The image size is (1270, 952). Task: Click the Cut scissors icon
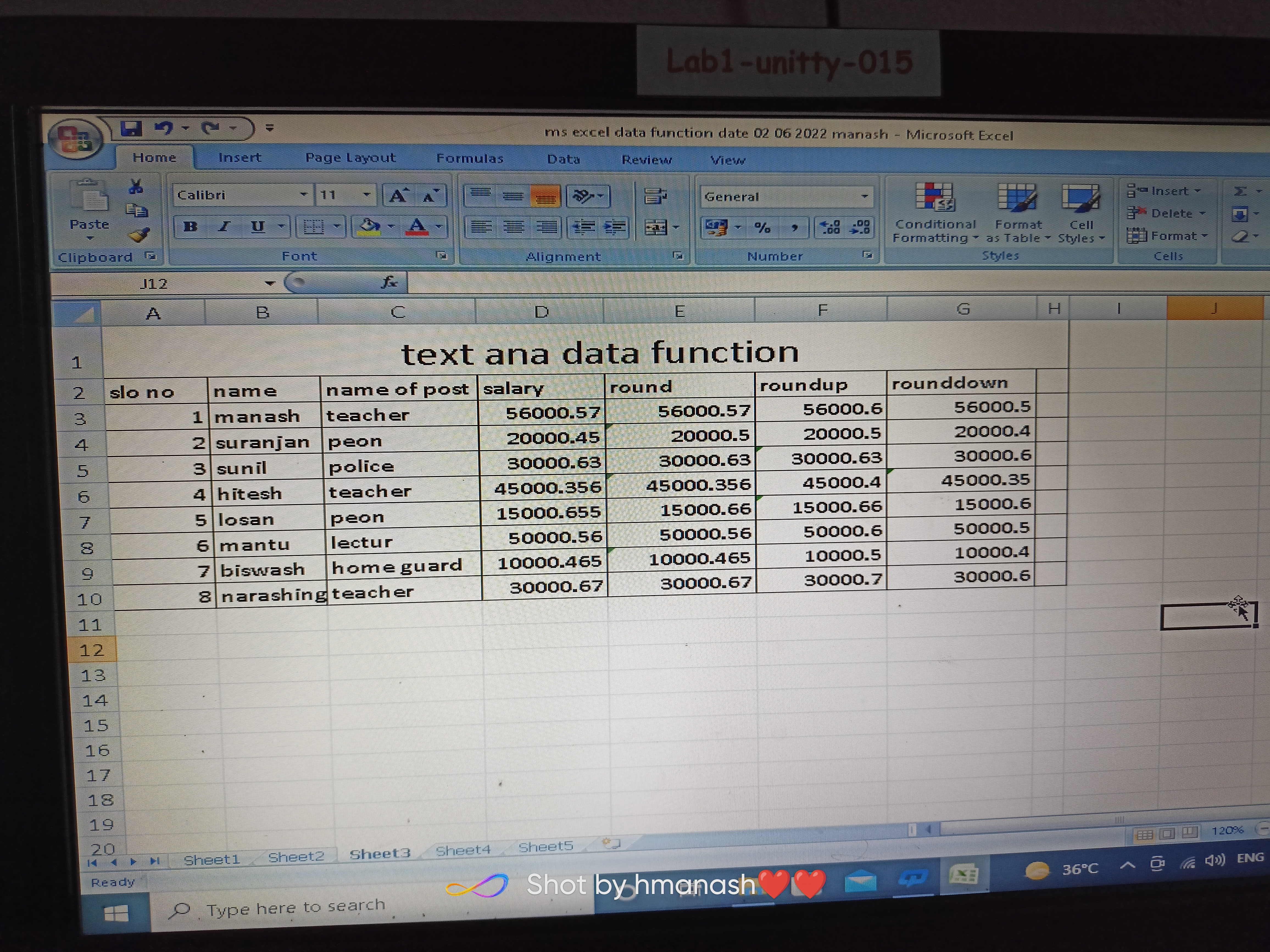(136, 186)
